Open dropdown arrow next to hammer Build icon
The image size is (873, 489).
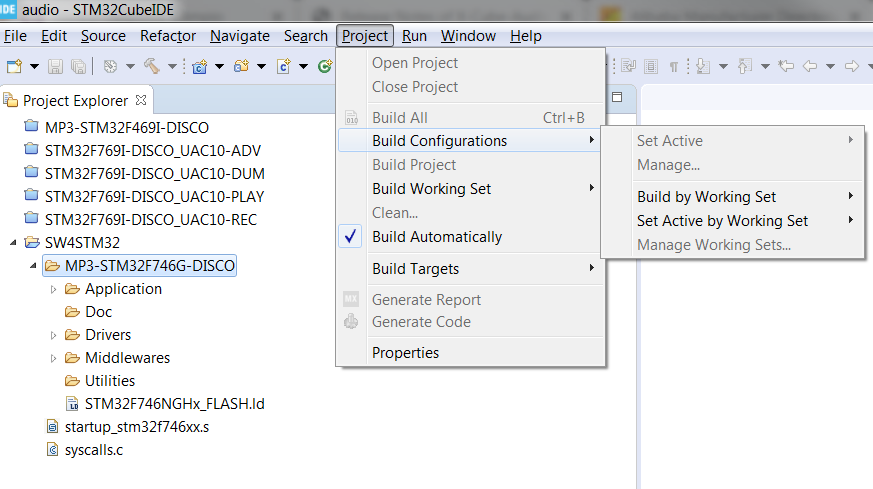(x=173, y=67)
